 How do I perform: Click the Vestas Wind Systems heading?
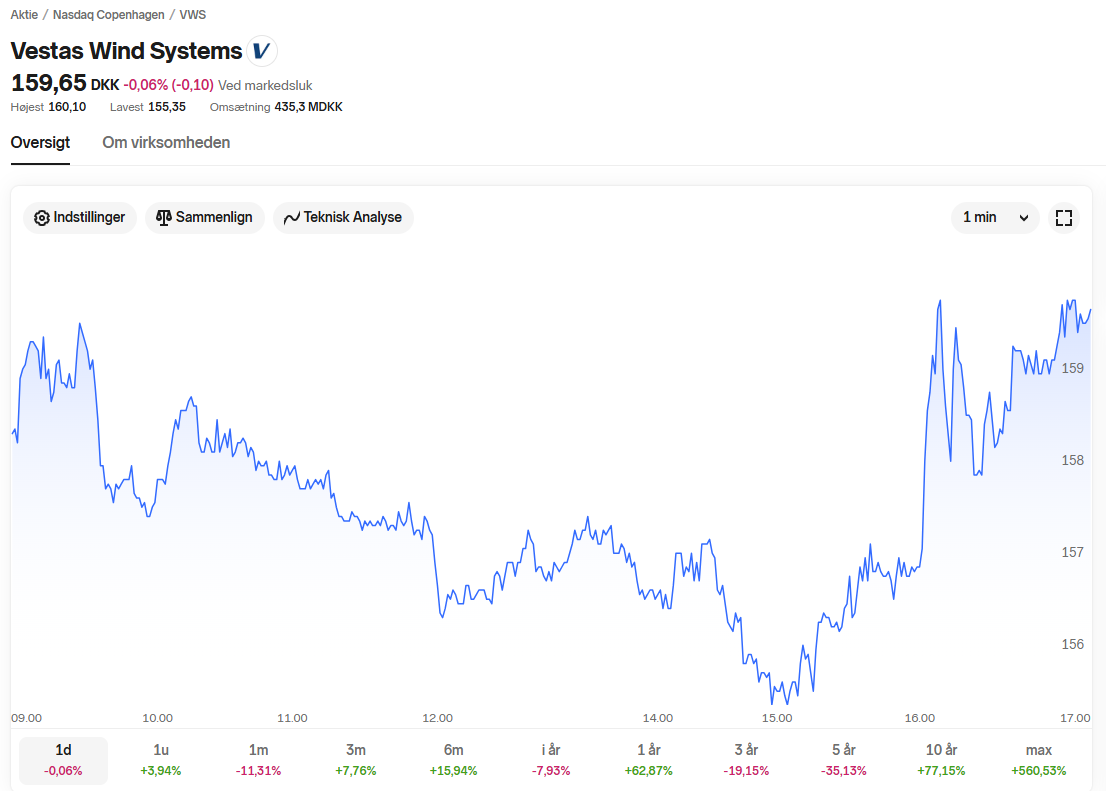point(126,51)
